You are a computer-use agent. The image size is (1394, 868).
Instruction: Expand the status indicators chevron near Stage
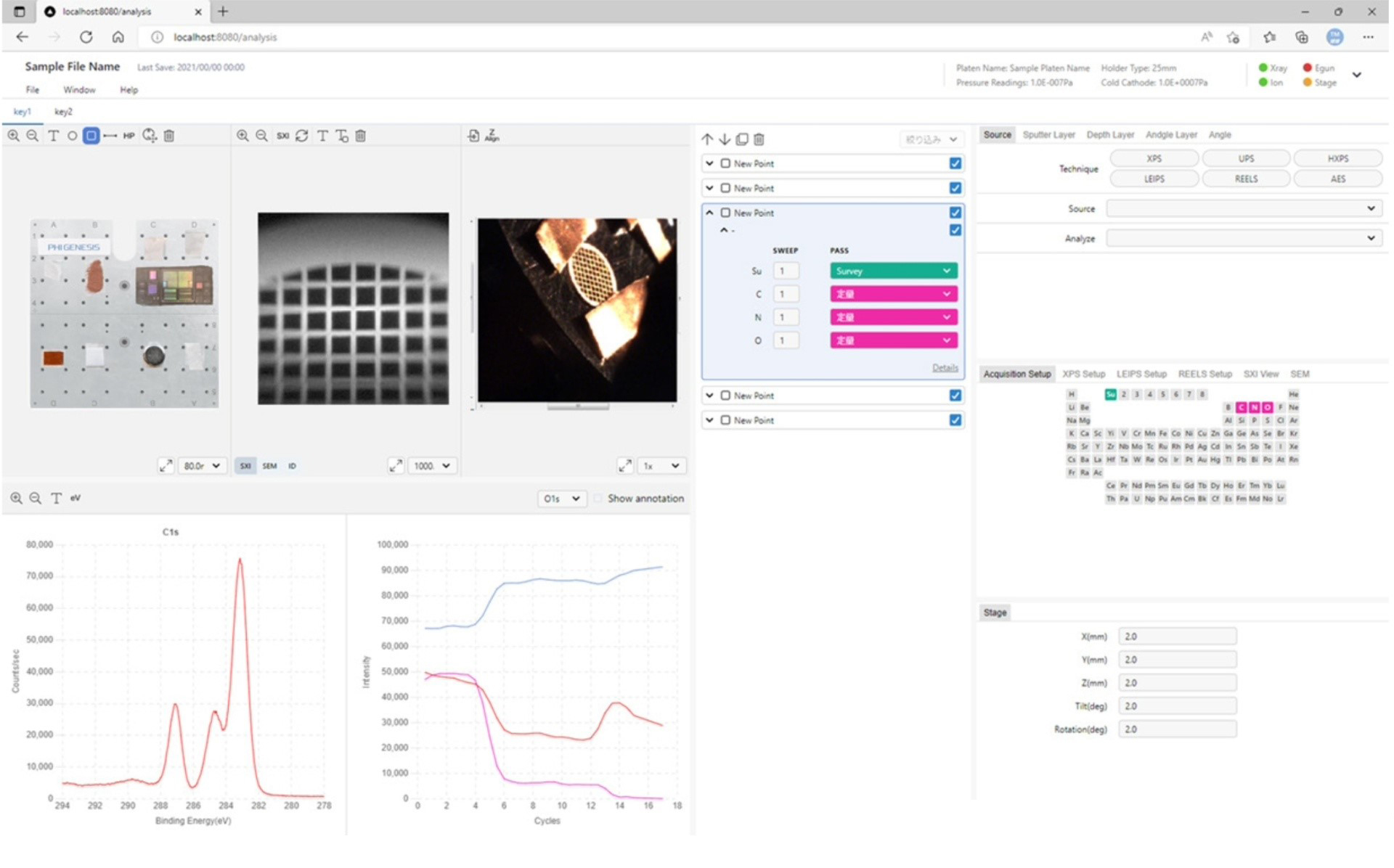(x=1356, y=75)
